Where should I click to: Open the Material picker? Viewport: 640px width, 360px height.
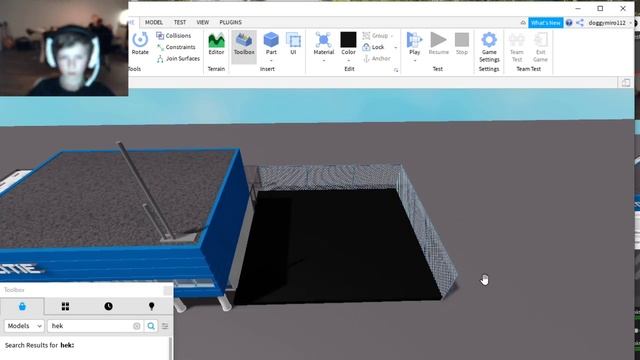coord(324,43)
